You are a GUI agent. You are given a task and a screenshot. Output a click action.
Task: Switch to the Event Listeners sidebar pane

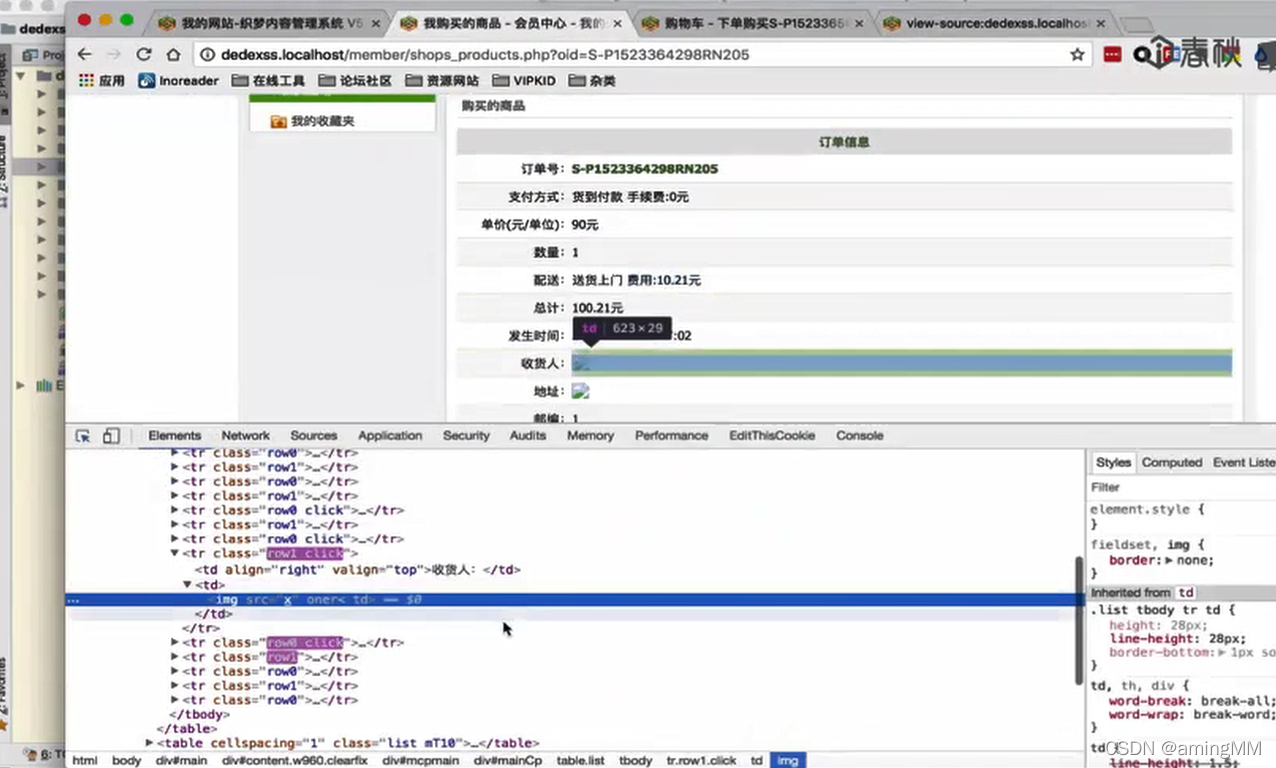1243,462
